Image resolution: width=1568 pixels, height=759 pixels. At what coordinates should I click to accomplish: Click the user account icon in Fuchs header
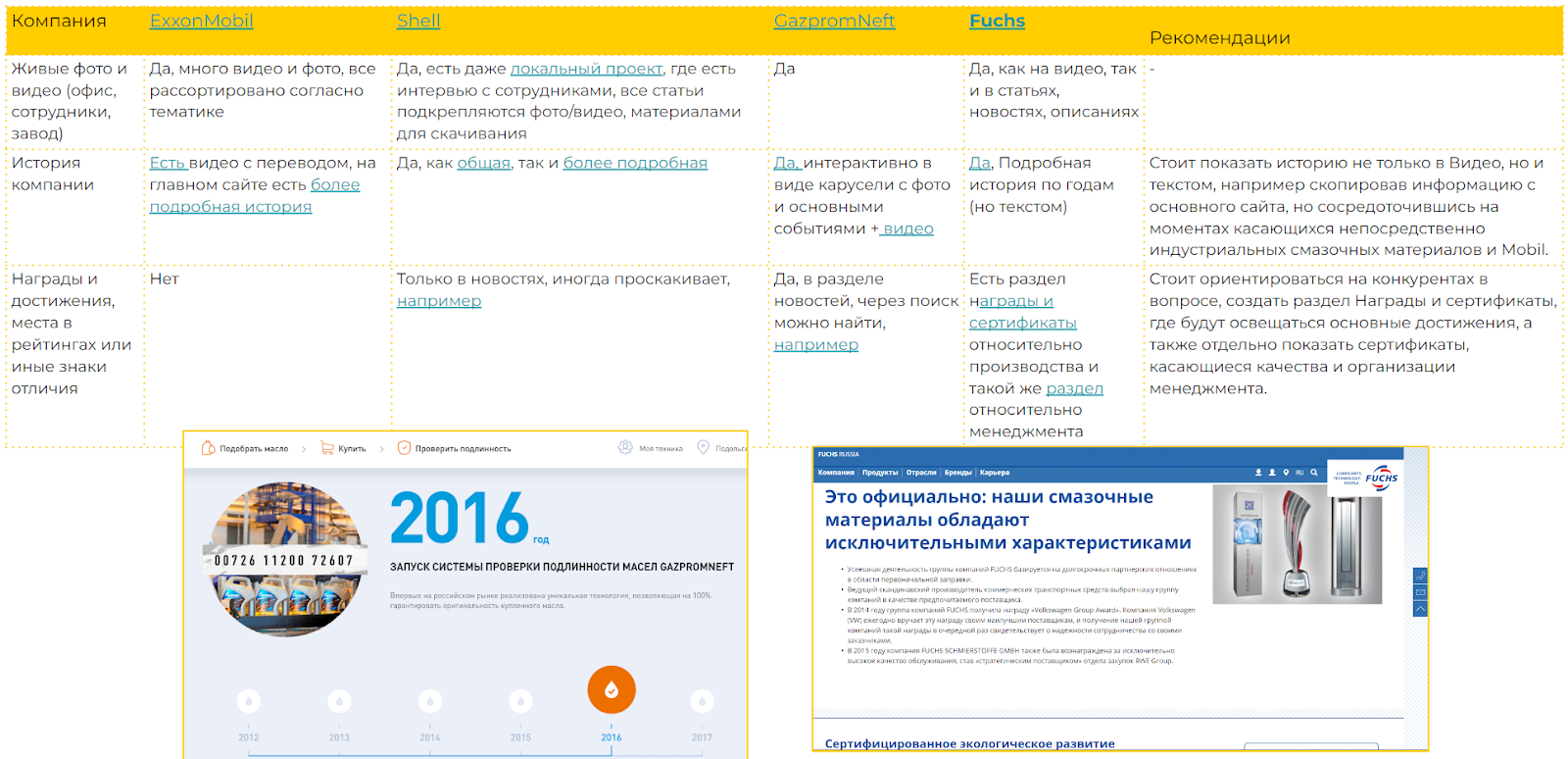(1272, 473)
